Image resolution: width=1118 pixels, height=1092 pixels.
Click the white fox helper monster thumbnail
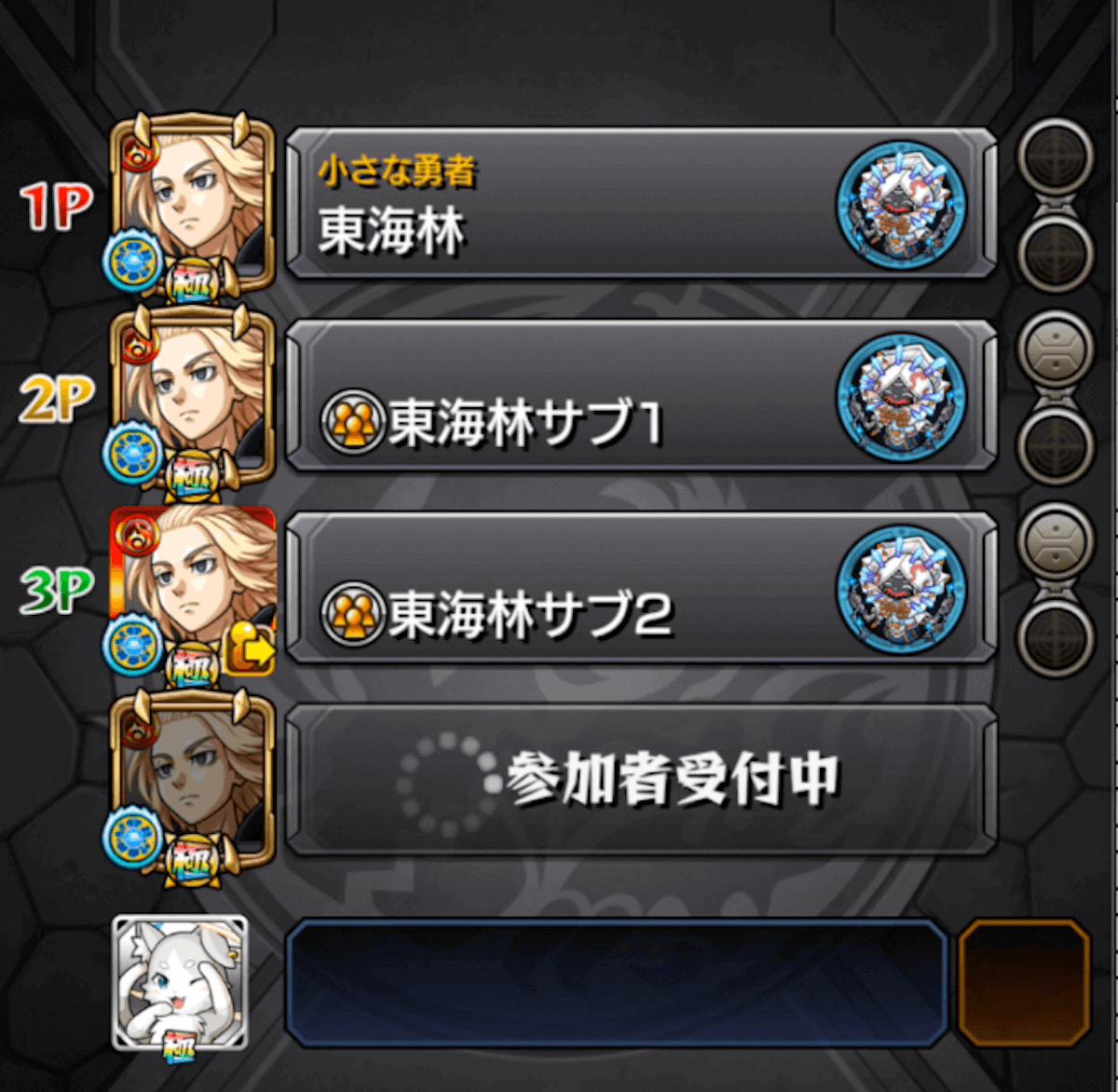[181, 983]
